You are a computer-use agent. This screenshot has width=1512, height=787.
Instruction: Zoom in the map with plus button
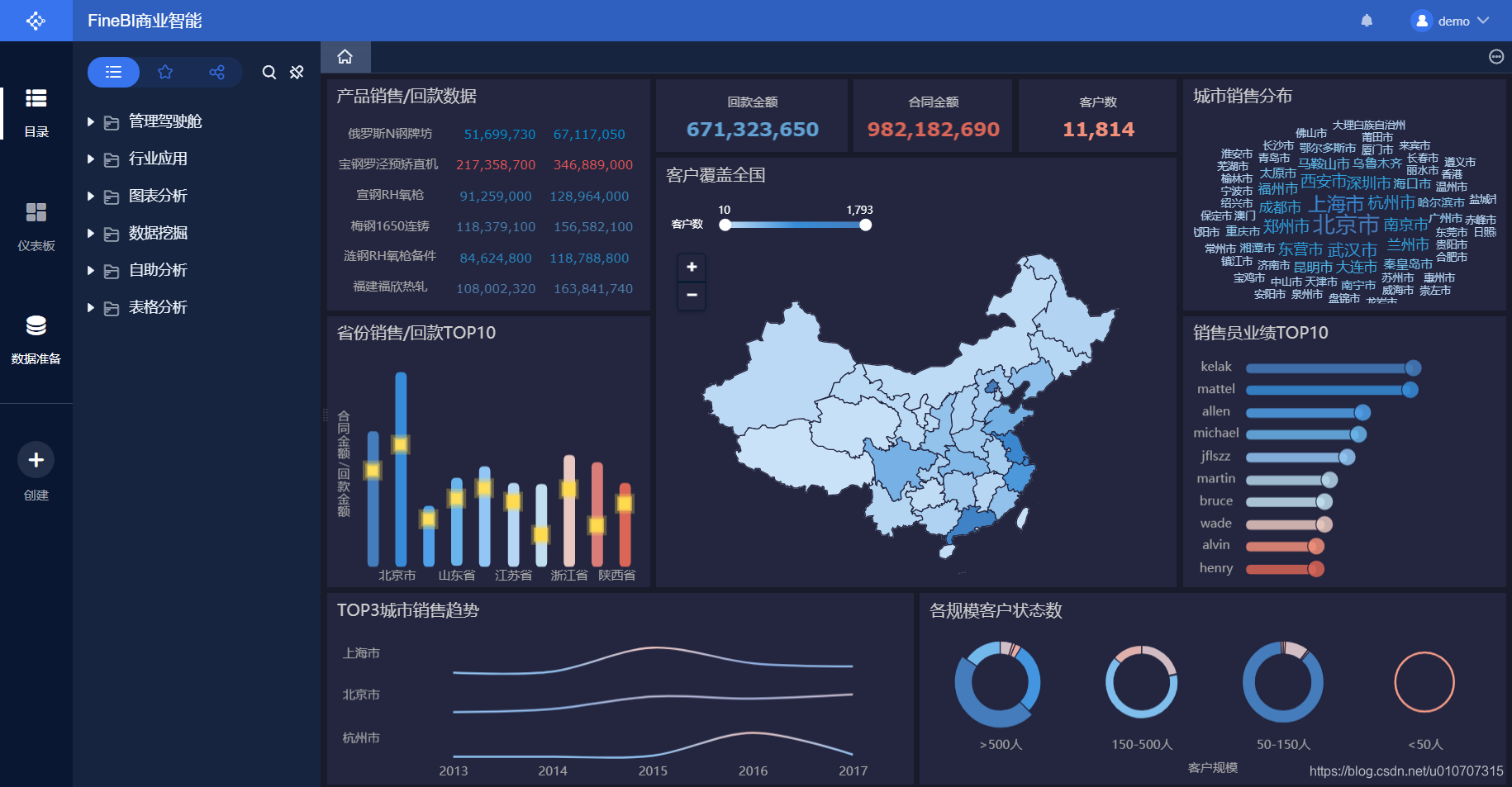click(692, 267)
